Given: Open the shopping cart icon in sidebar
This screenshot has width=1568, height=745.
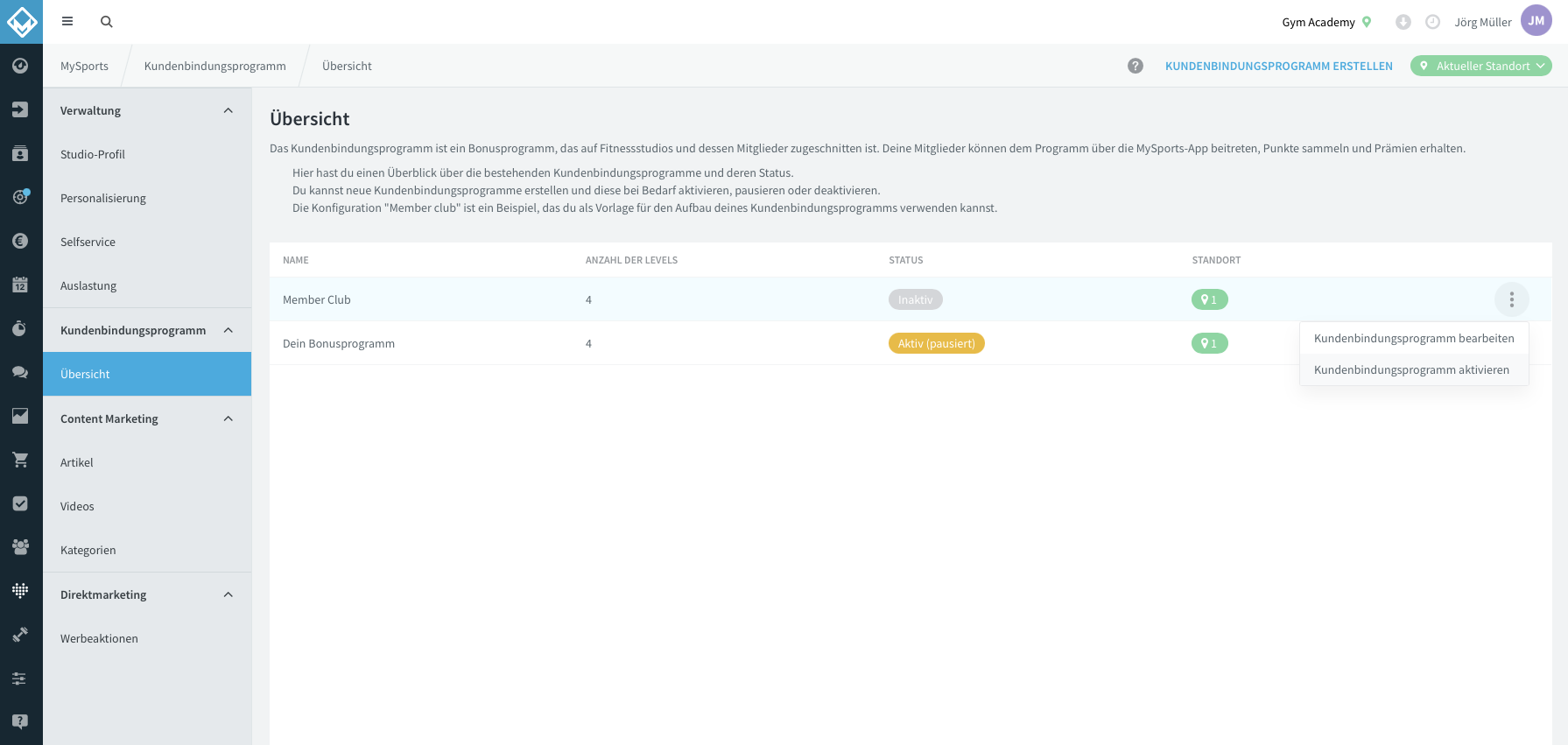Looking at the screenshot, I should pyautogui.click(x=20, y=460).
